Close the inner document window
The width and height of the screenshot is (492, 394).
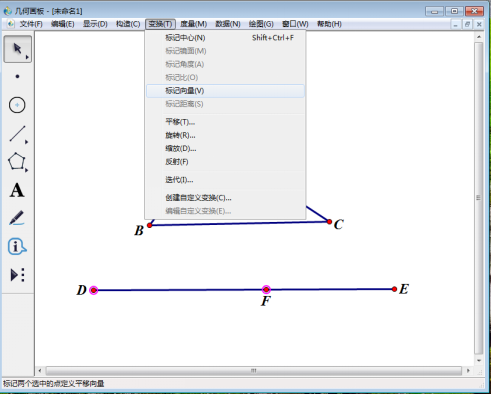point(479,24)
